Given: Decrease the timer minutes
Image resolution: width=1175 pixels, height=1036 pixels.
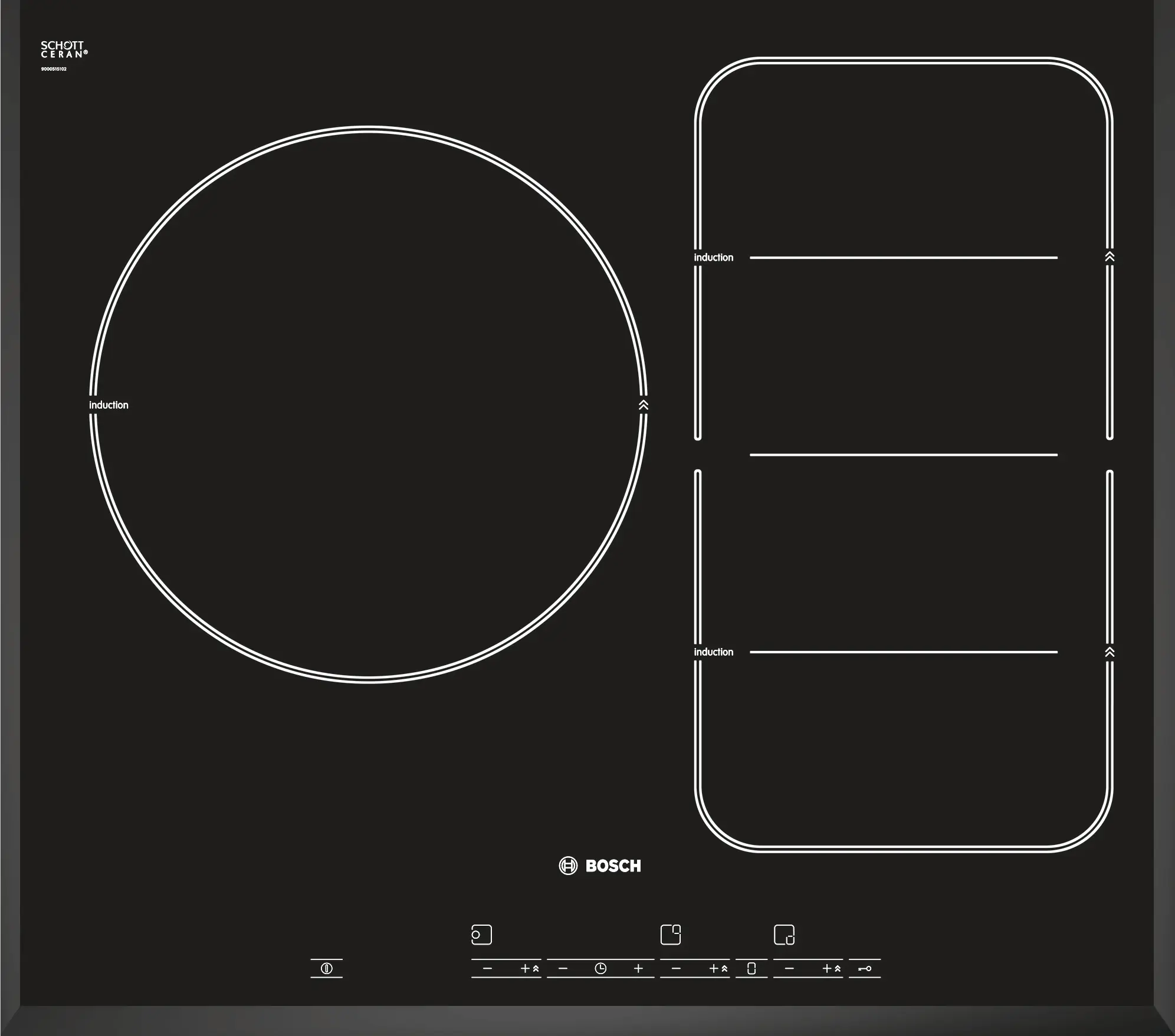Looking at the screenshot, I should point(563,968).
